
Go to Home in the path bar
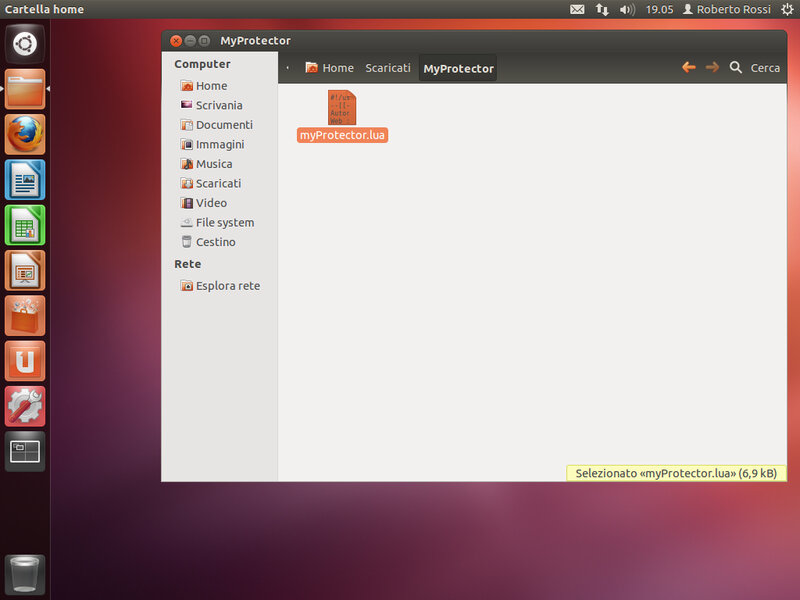329,68
